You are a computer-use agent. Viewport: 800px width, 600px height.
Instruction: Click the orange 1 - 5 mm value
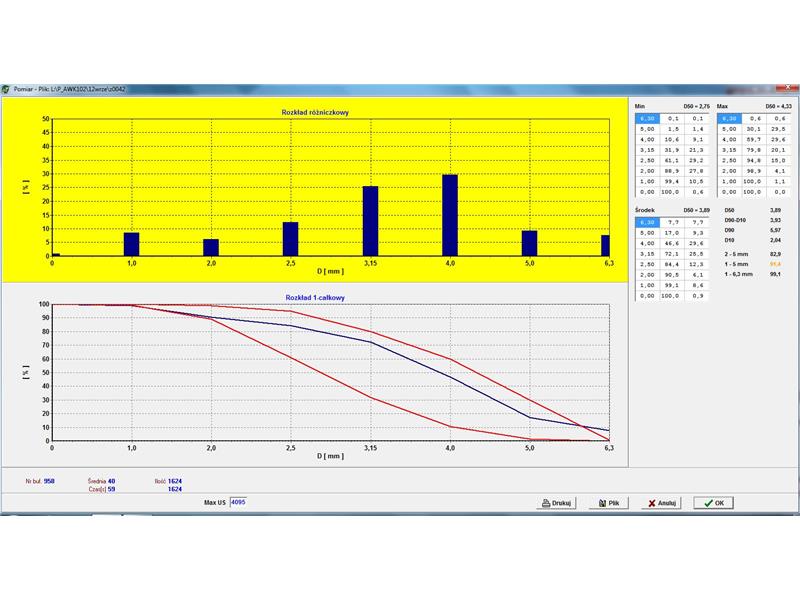coord(773,263)
